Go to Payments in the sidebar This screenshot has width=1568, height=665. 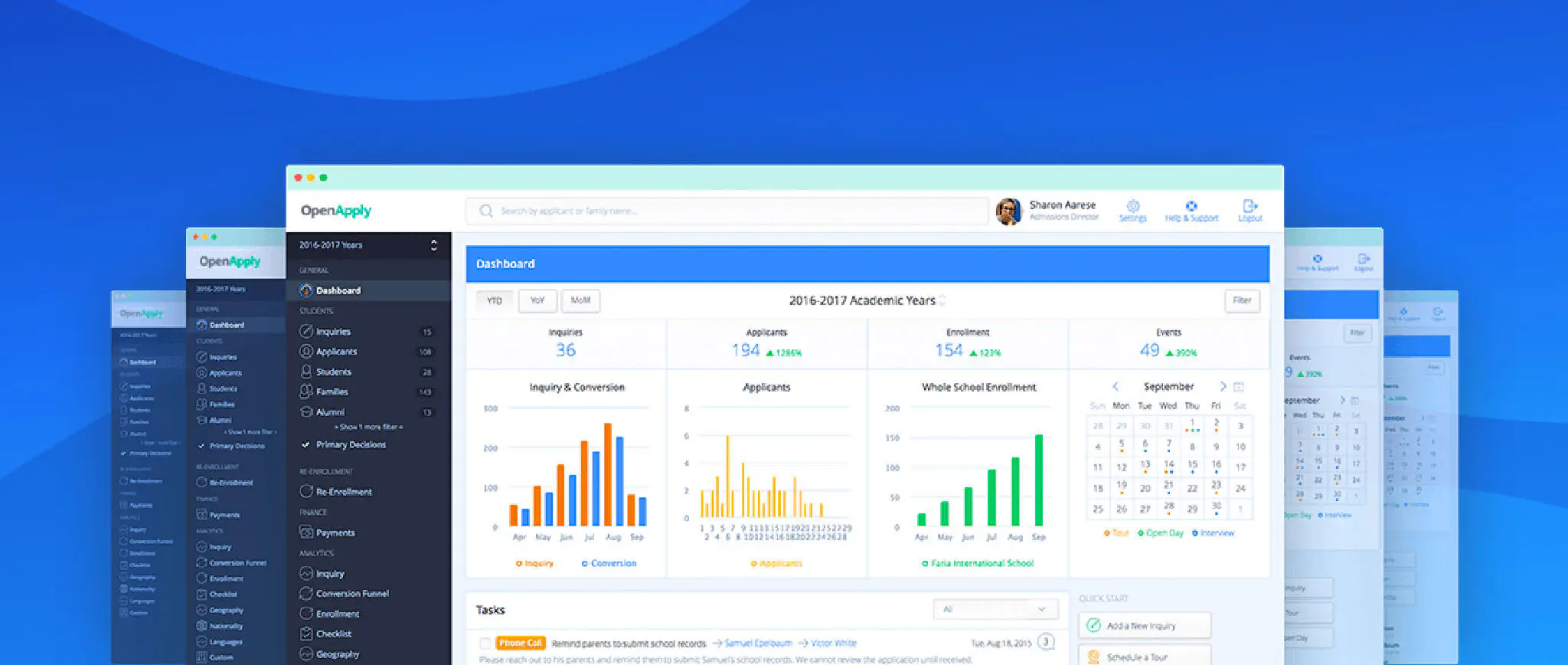click(335, 532)
